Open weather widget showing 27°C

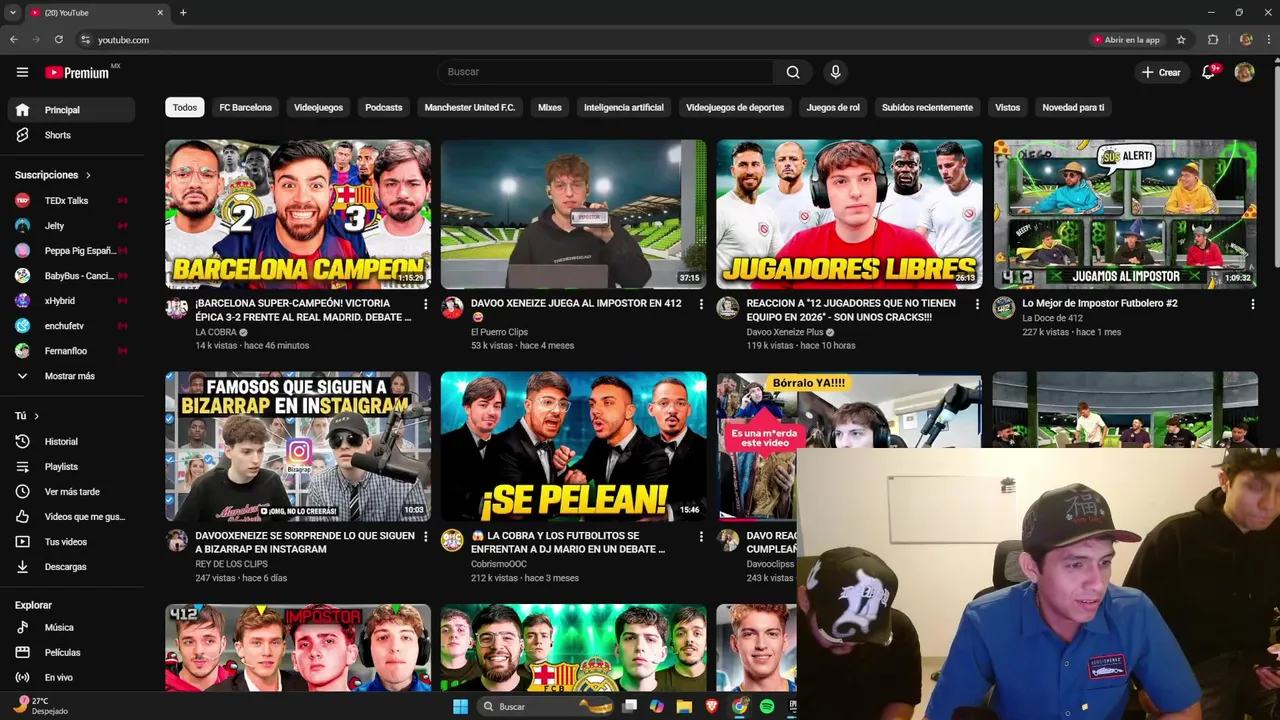[40, 705]
